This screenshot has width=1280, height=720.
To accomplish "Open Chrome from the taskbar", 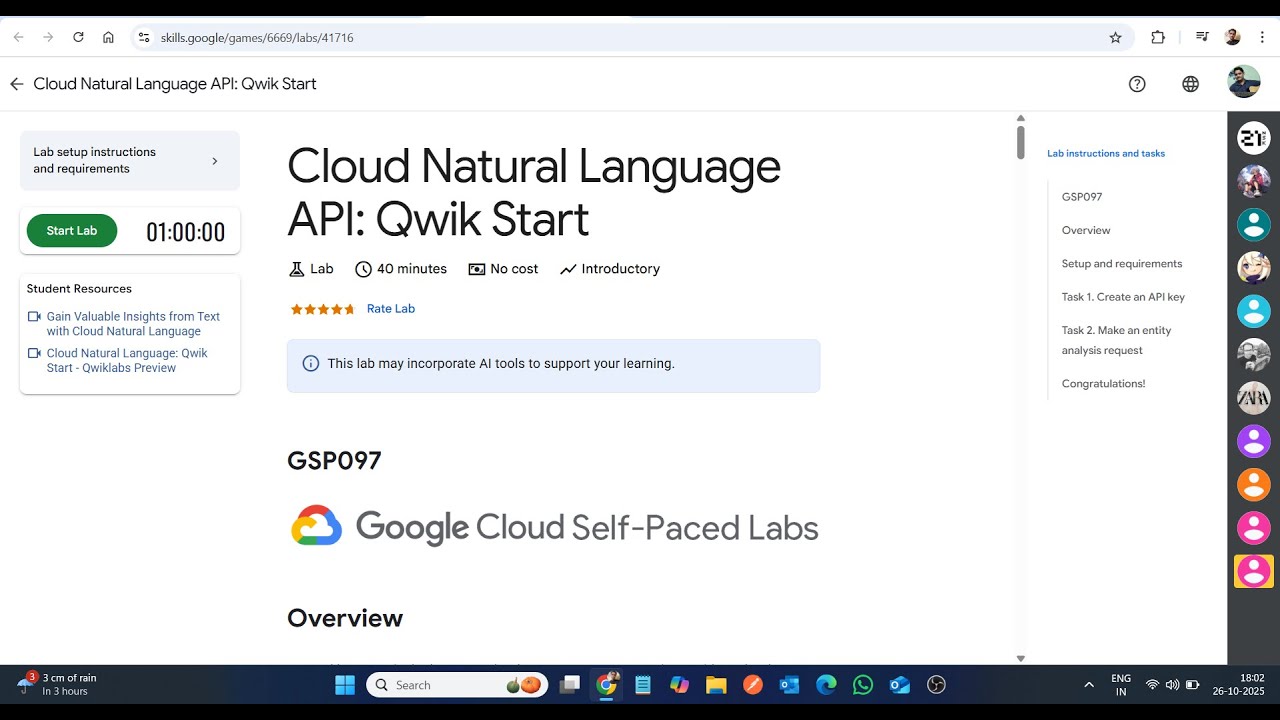I will click(606, 685).
